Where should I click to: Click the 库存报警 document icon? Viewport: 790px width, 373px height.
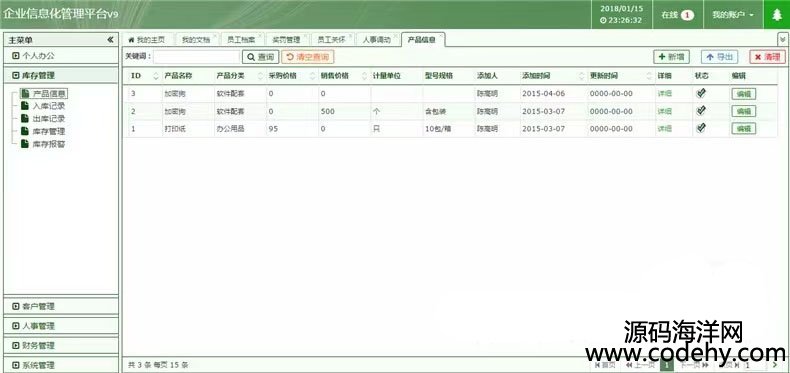(x=25, y=144)
